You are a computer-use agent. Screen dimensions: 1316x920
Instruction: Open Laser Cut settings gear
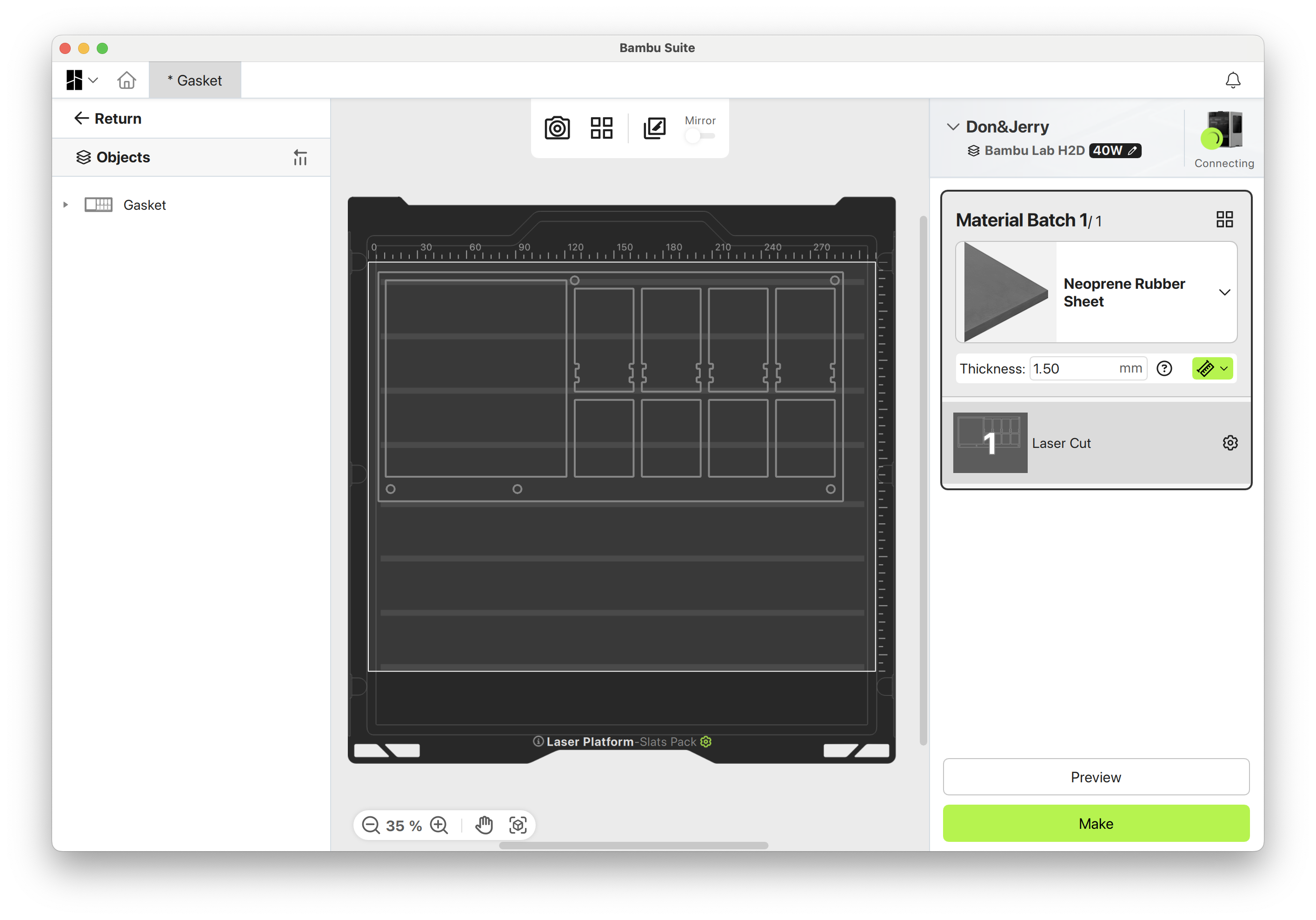(x=1230, y=442)
